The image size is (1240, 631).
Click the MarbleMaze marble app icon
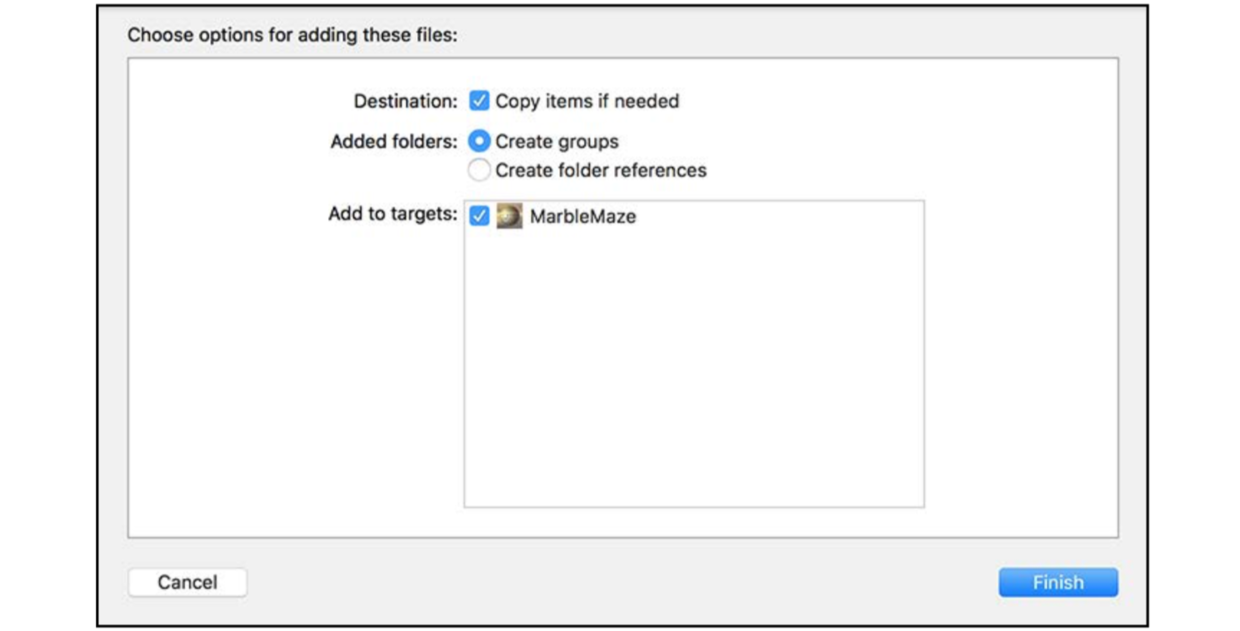tap(510, 216)
